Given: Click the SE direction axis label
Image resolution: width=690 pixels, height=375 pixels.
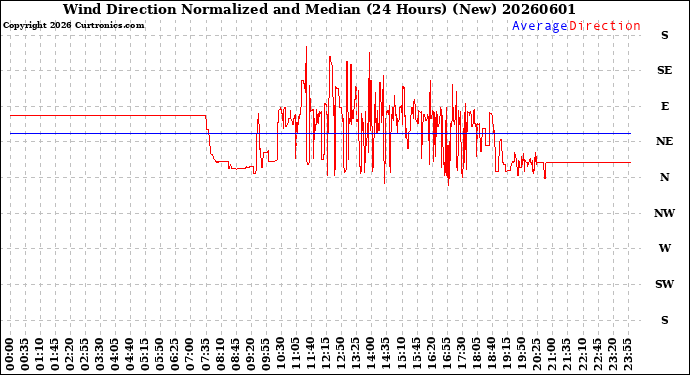Looking at the screenshot, I should click(664, 70).
